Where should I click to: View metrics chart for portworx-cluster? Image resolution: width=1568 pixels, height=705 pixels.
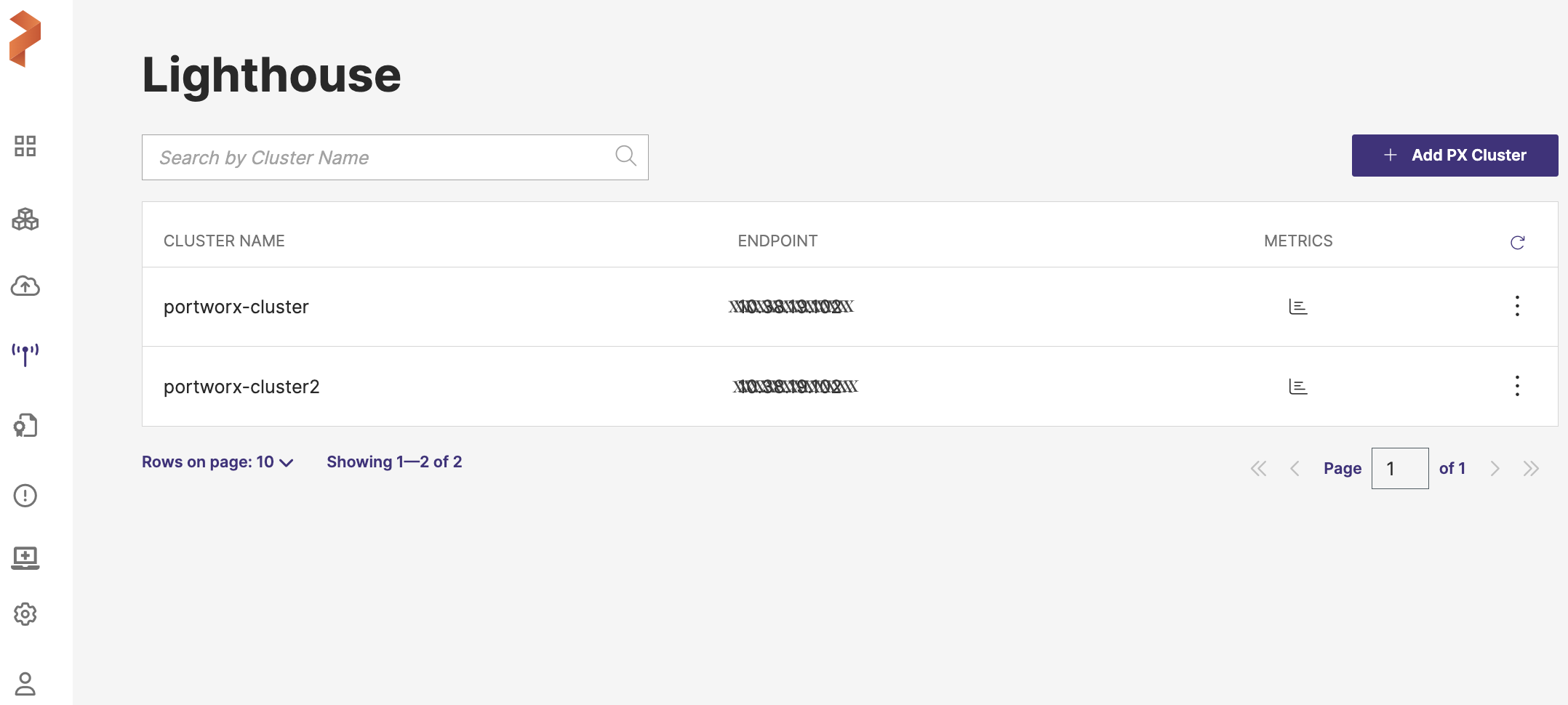[x=1297, y=307]
